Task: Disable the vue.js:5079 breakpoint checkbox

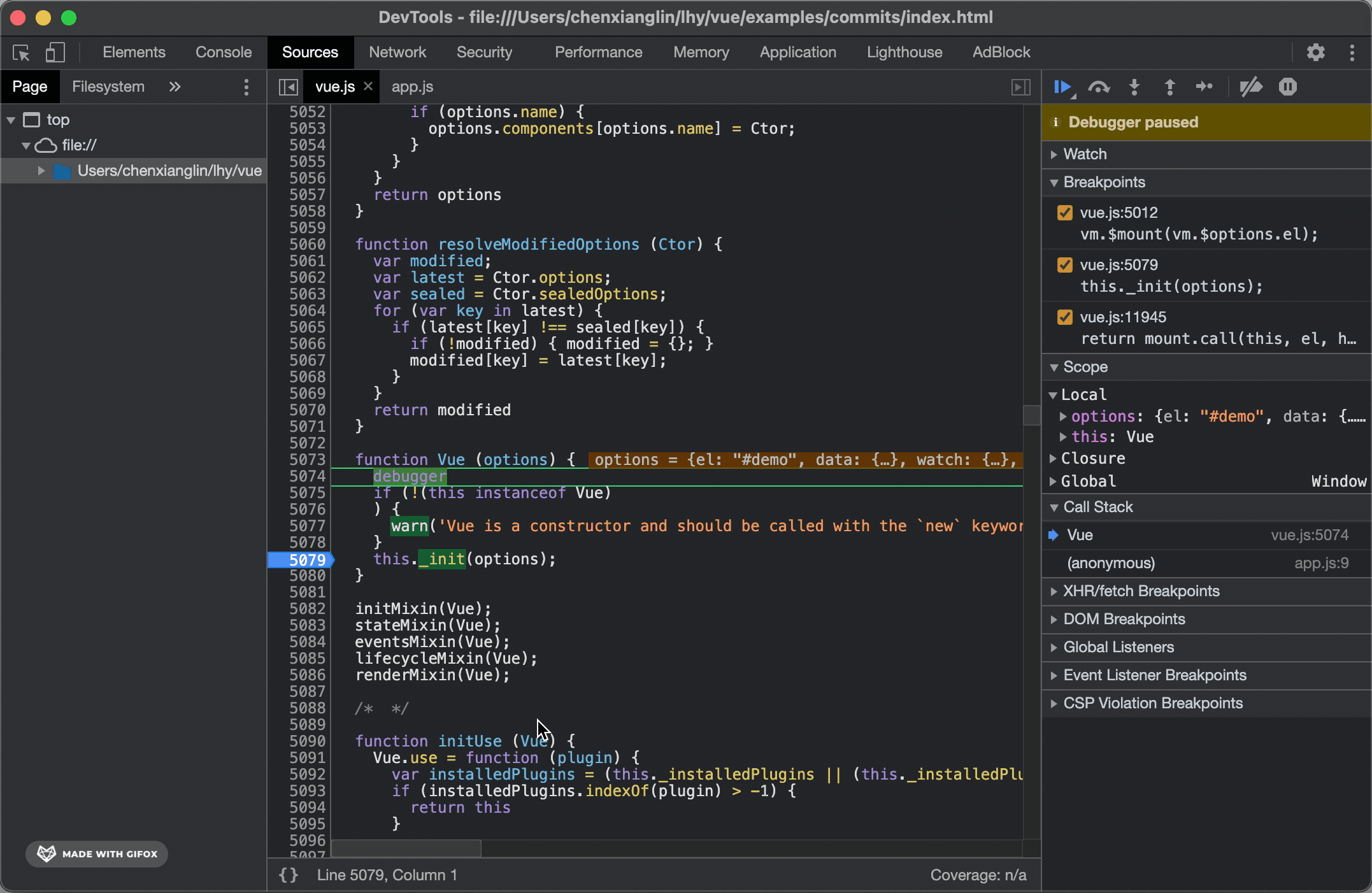Action: click(1064, 265)
